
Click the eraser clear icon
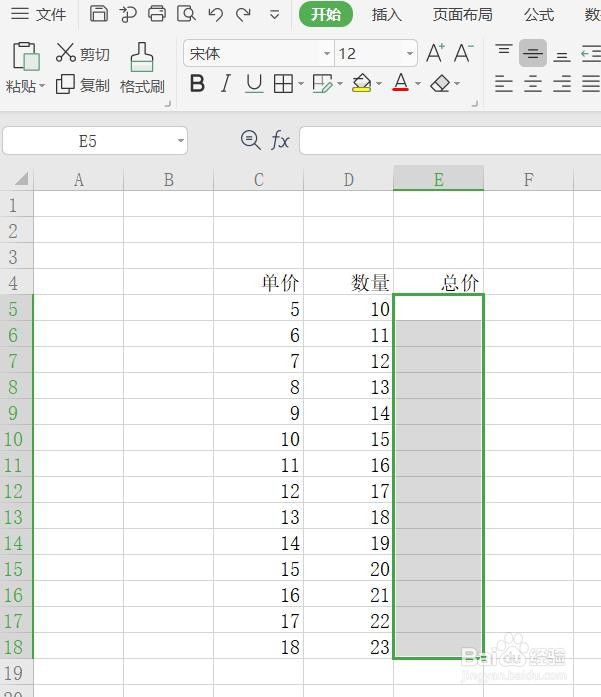(x=440, y=83)
